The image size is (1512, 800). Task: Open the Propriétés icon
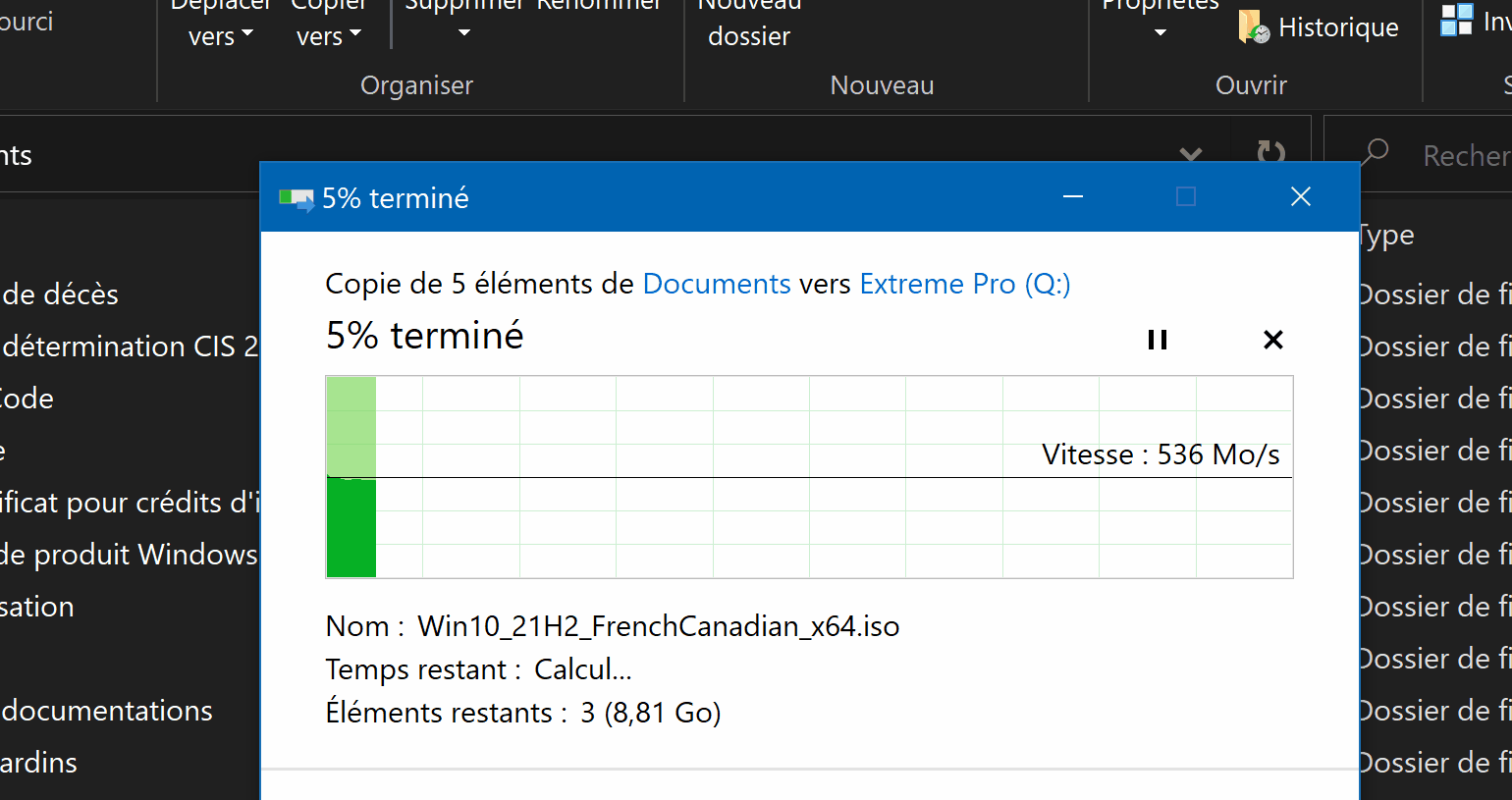(x=1159, y=10)
